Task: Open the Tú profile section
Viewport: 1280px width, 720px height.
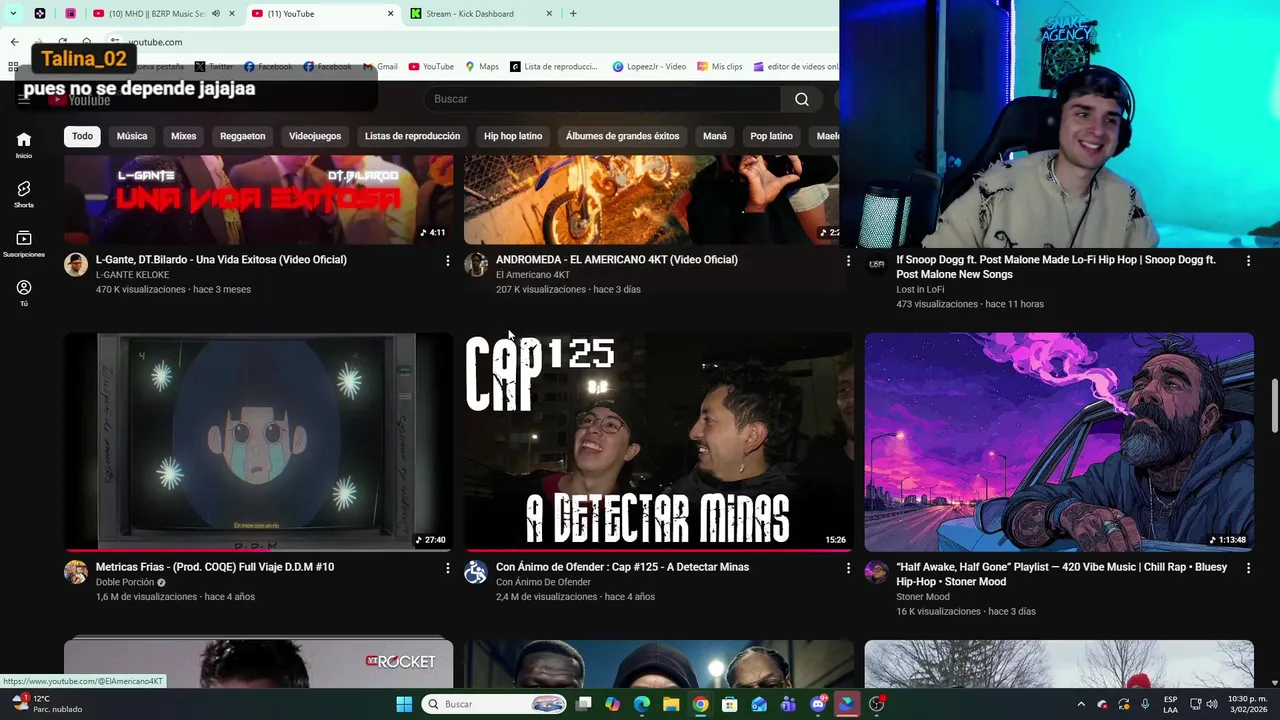Action: pos(24,293)
